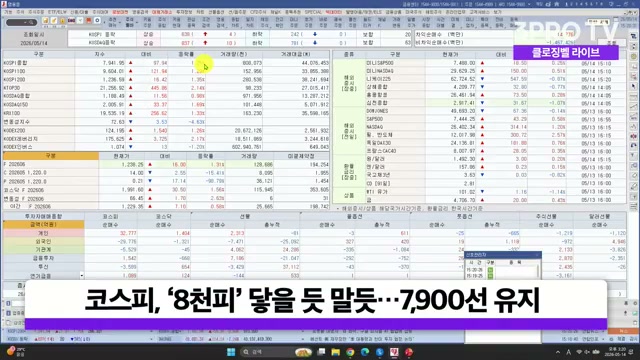Viewport: 640px width, 360px height.
Task: Select the 외국인 investor row
Action: click(314, 242)
